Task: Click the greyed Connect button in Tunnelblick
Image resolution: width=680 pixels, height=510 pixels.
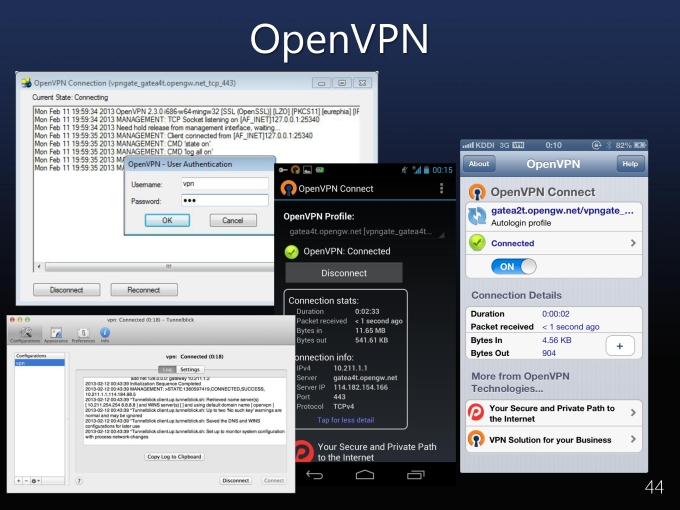Action: coord(274,481)
